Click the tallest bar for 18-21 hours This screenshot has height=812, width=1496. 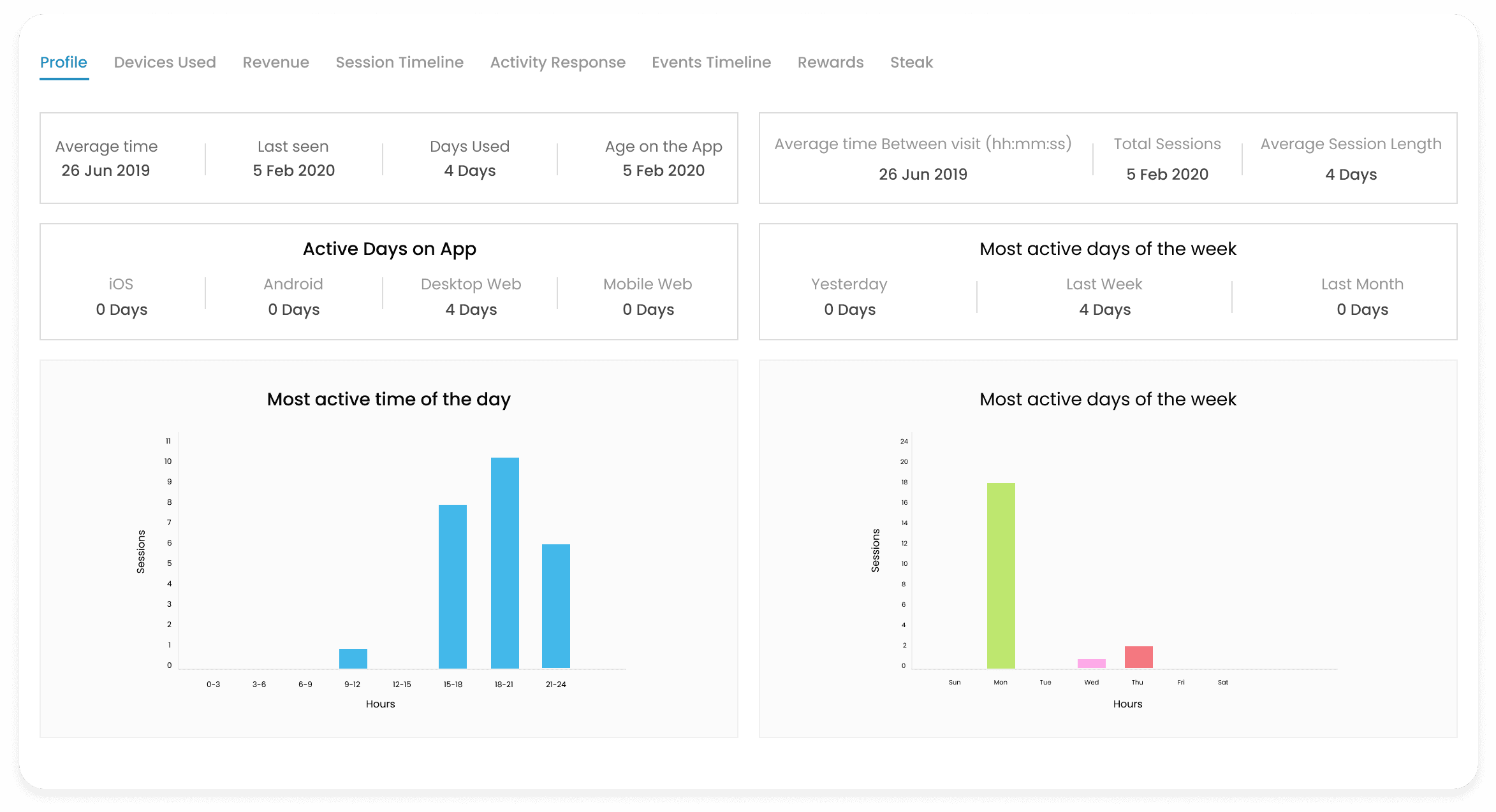pyautogui.click(x=504, y=561)
